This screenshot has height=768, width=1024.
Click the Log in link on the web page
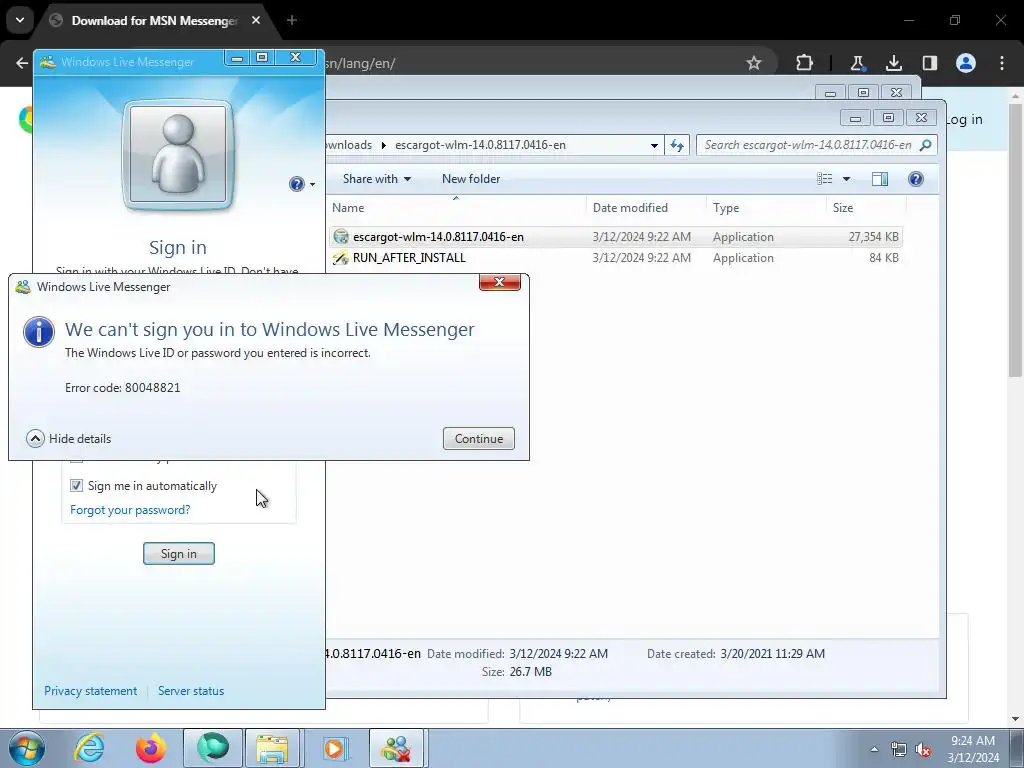coord(963,120)
